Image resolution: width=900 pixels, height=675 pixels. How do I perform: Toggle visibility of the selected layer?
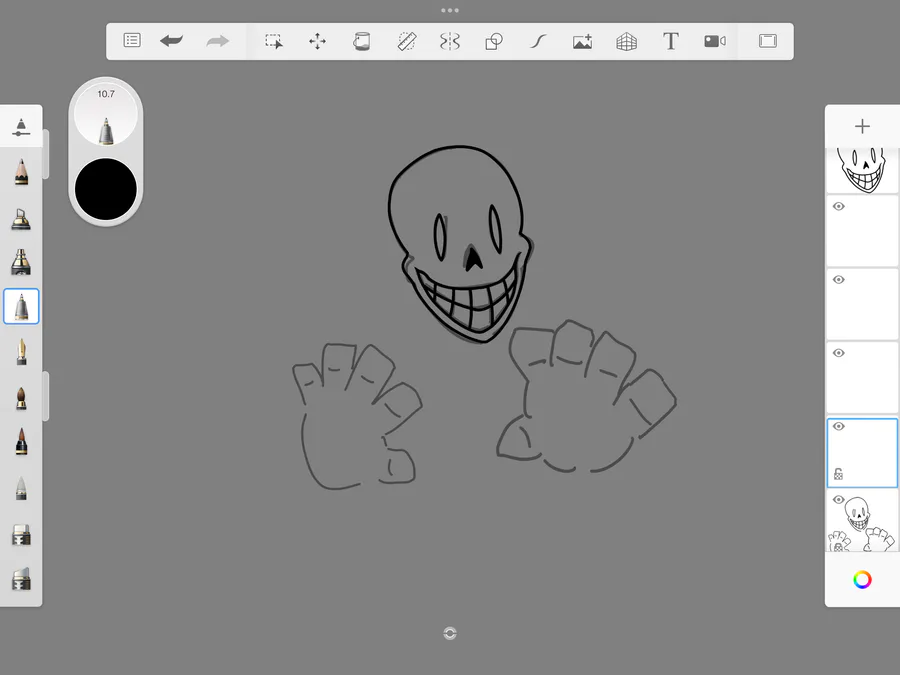pos(839,426)
